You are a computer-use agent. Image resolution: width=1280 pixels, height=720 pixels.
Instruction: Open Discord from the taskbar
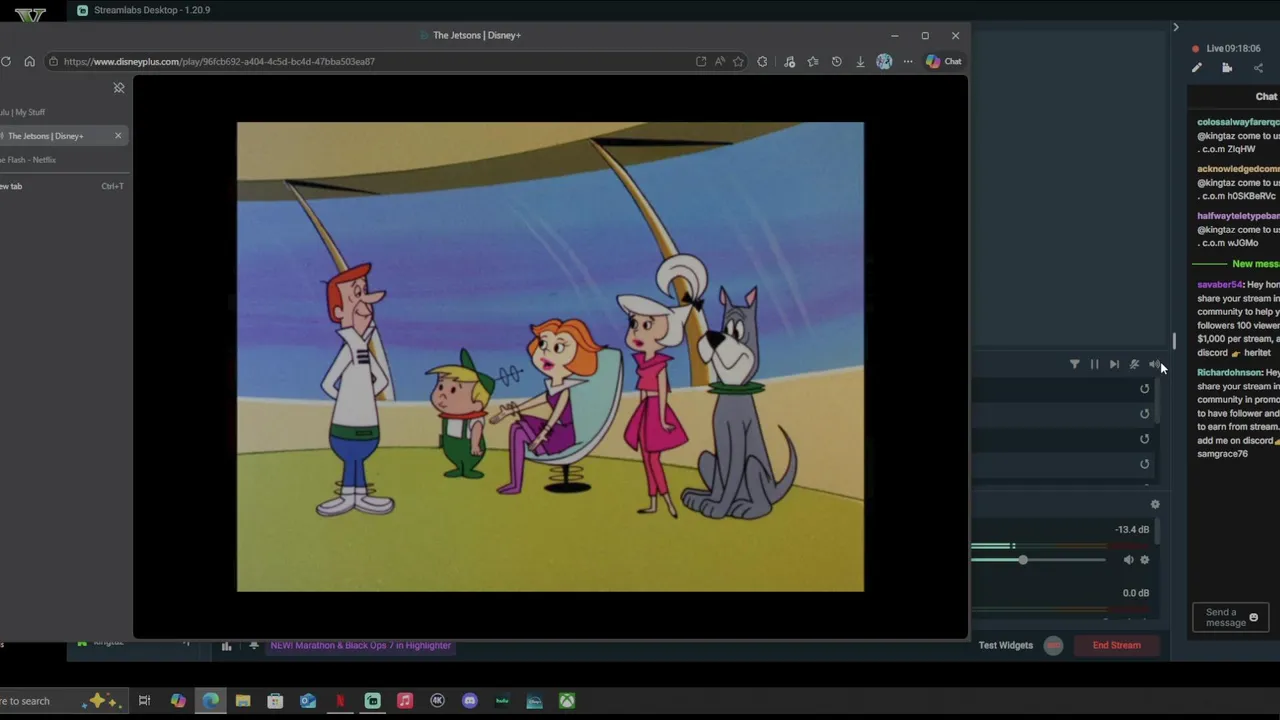[470, 701]
